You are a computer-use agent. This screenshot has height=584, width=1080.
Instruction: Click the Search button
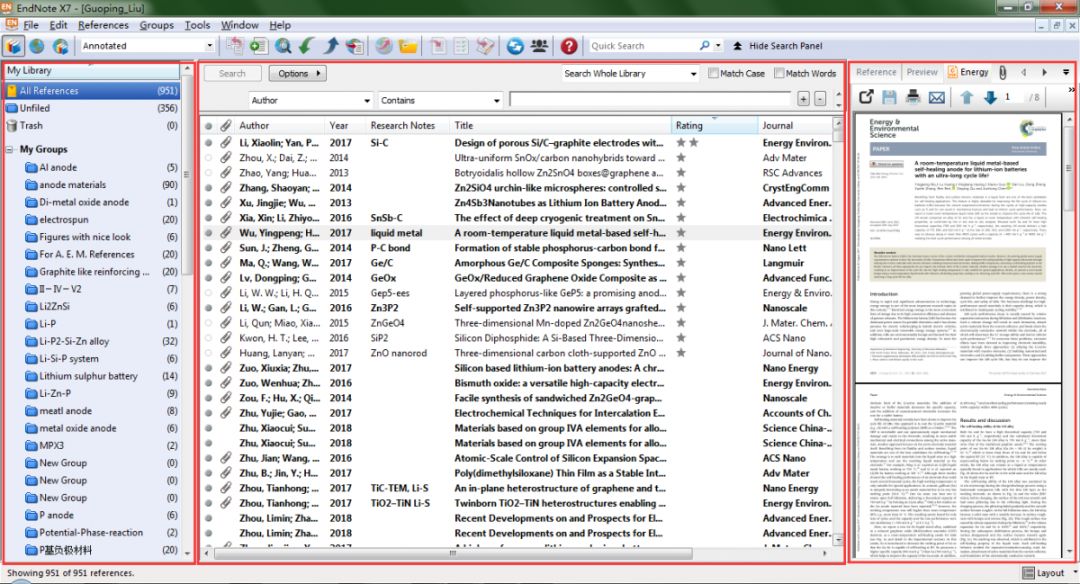click(233, 72)
